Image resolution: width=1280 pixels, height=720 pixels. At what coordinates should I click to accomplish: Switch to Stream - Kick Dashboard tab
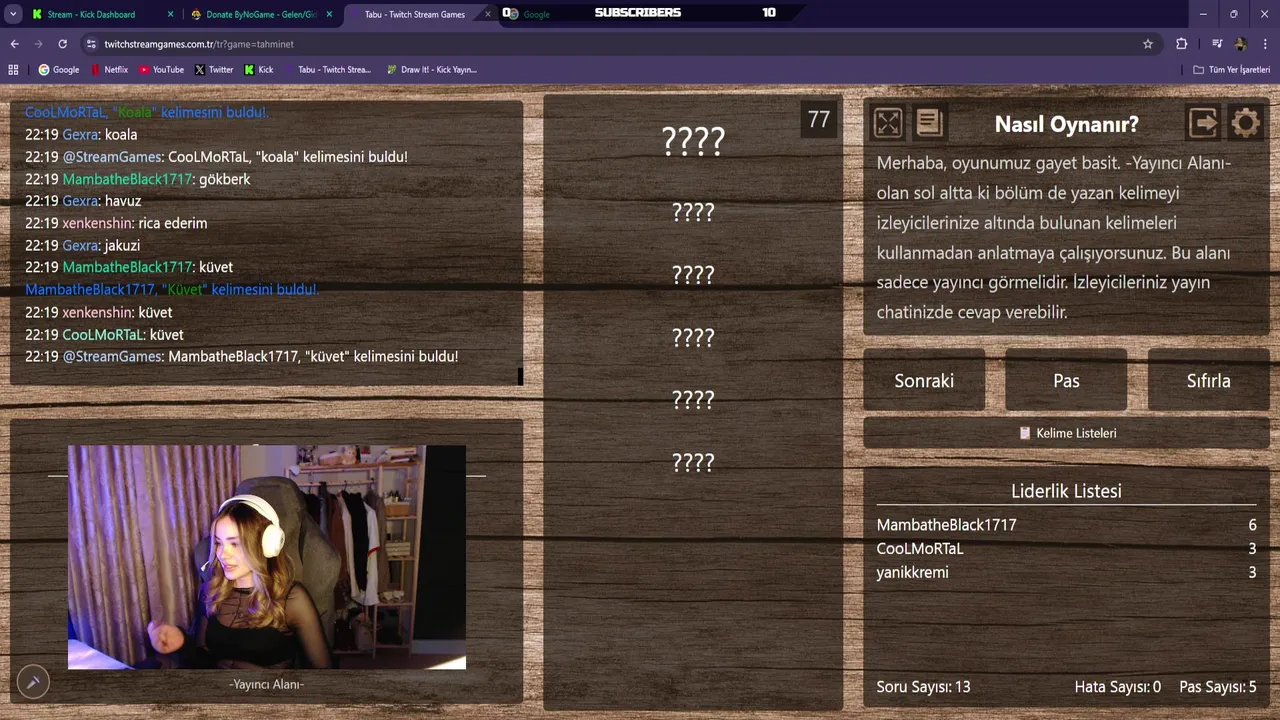[91, 14]
